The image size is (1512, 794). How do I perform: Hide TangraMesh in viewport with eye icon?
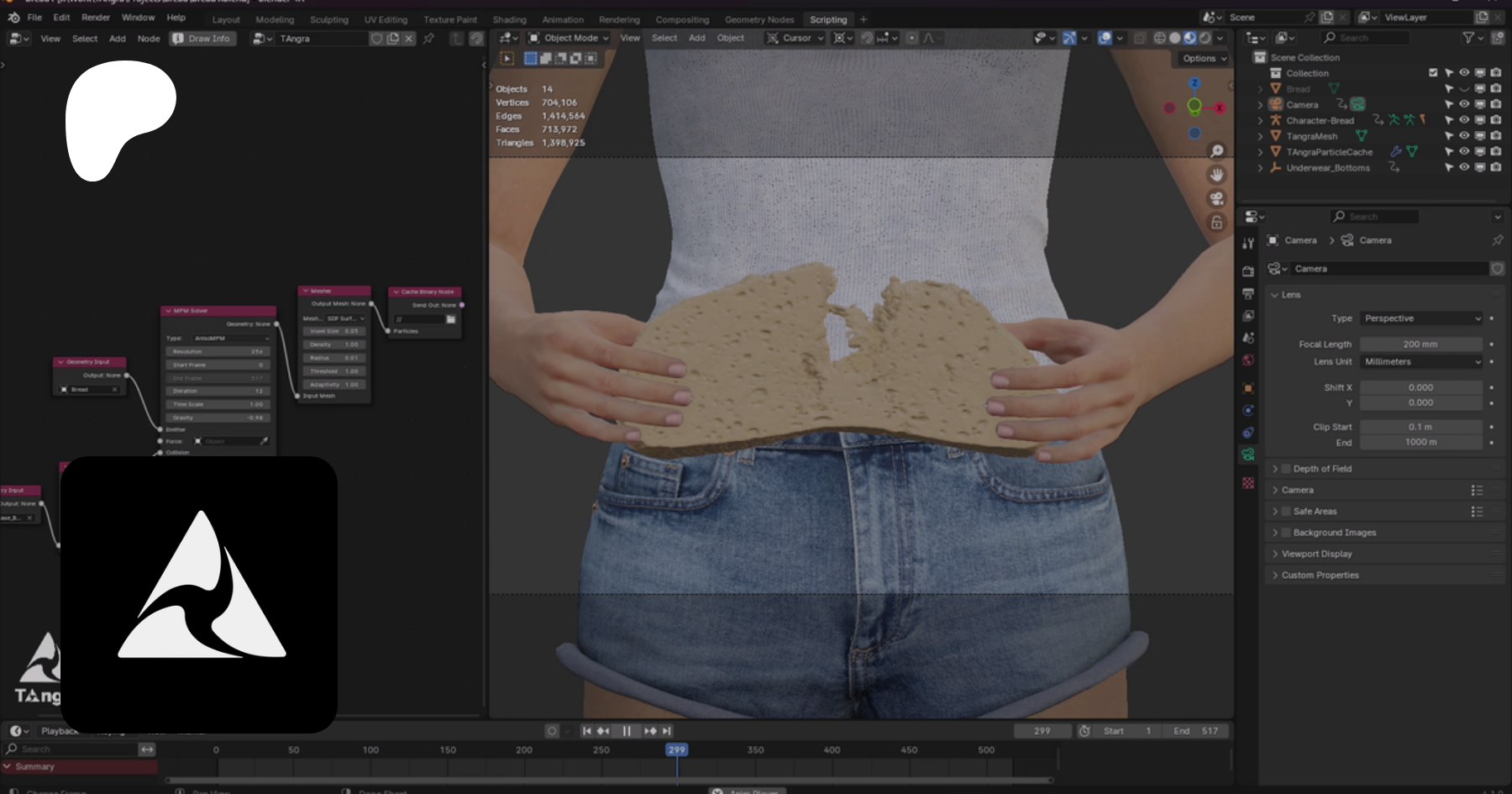(1464, 136)
